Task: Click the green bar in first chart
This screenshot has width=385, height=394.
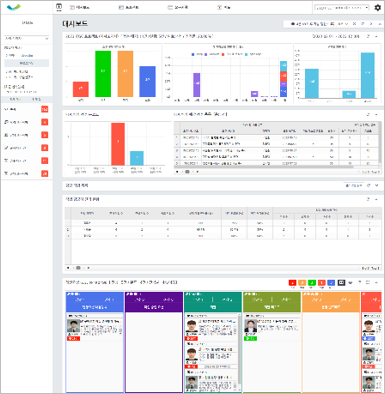Action: tap(103, 74)
